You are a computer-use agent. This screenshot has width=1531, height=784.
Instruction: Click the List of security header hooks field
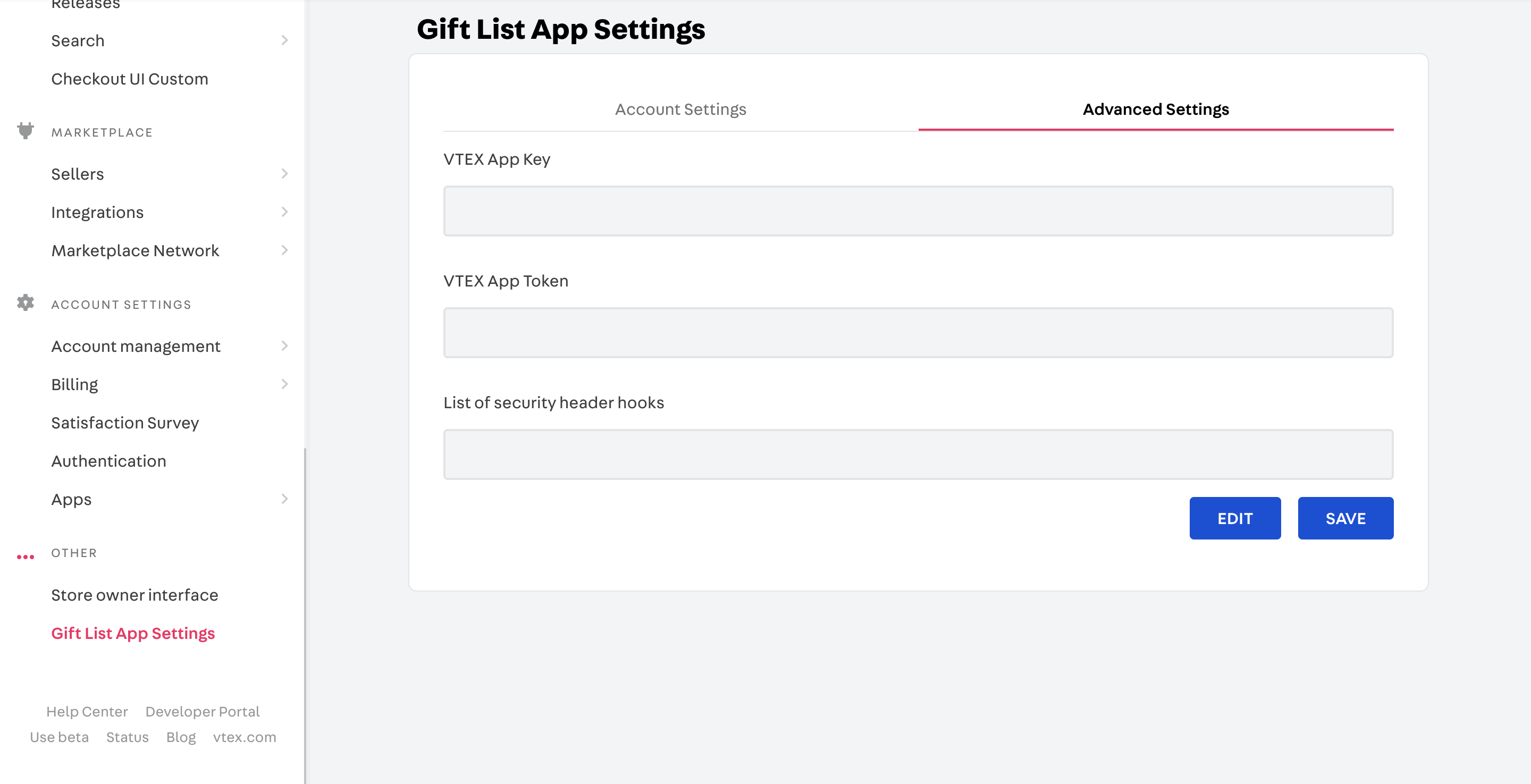click(x=918, y=454)
